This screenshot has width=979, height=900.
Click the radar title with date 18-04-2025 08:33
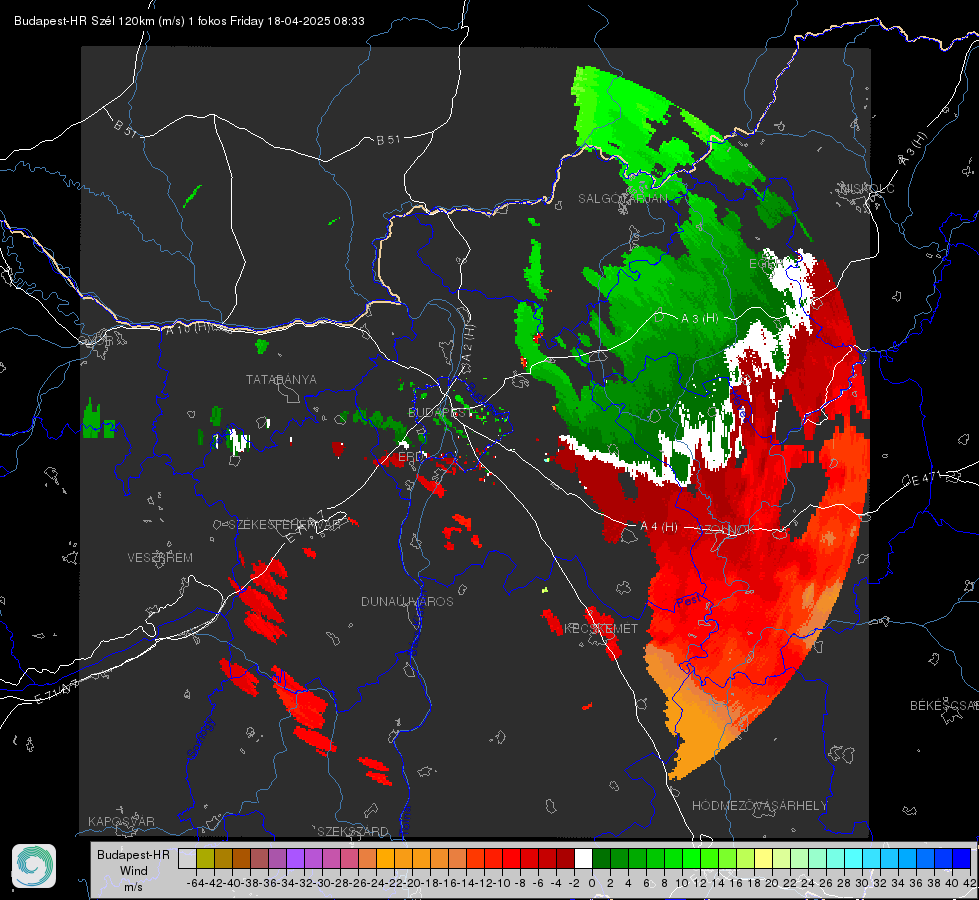pos(189,21)
